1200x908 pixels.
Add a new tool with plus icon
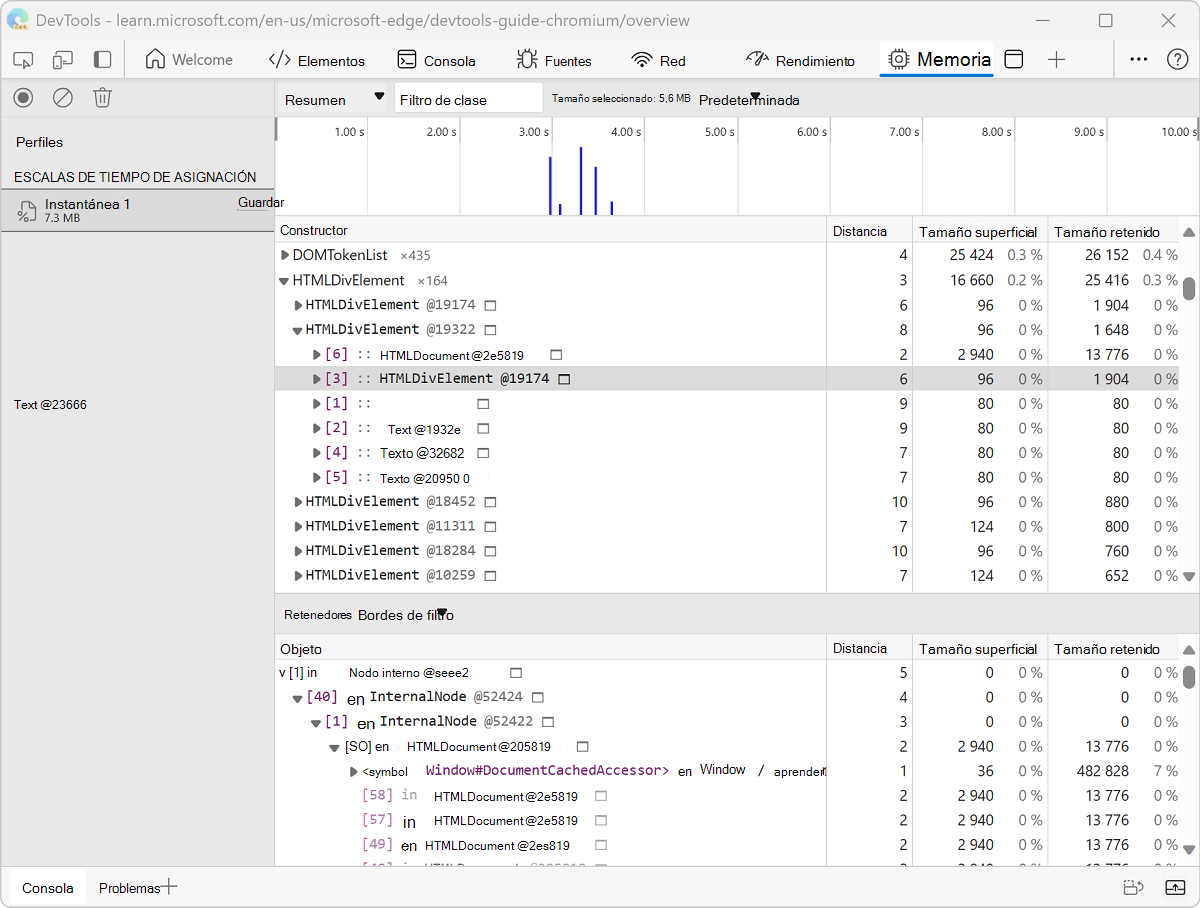pyautogui.click(x=1056, y=60)
